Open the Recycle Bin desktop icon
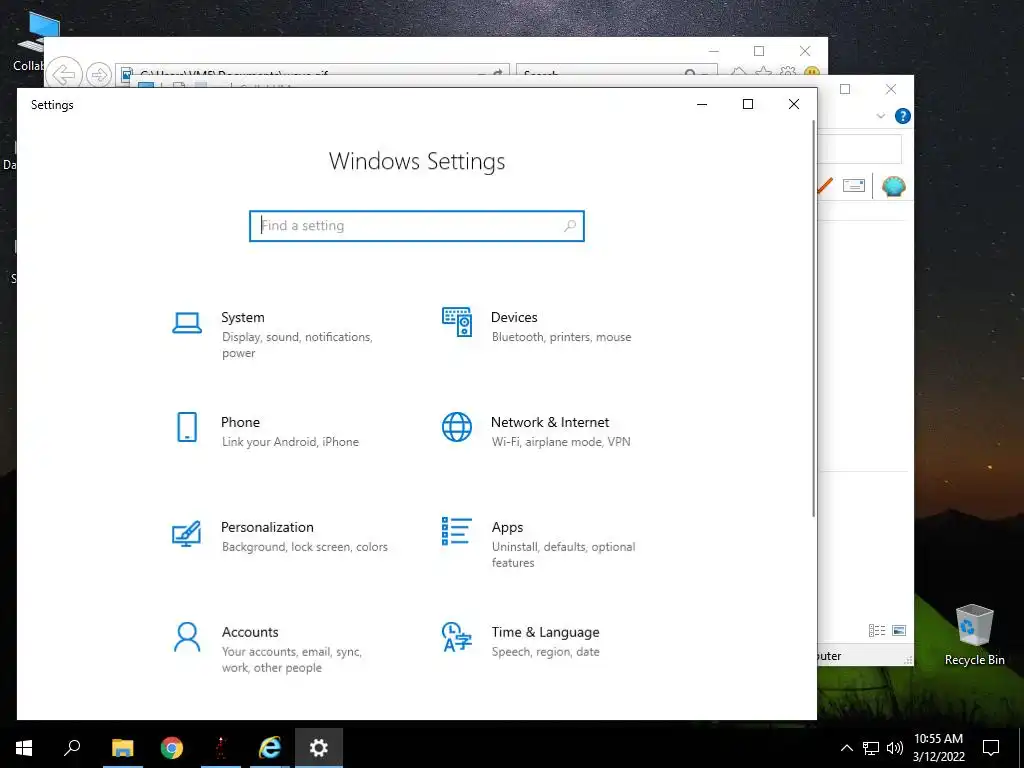 [x=974, y=634]
